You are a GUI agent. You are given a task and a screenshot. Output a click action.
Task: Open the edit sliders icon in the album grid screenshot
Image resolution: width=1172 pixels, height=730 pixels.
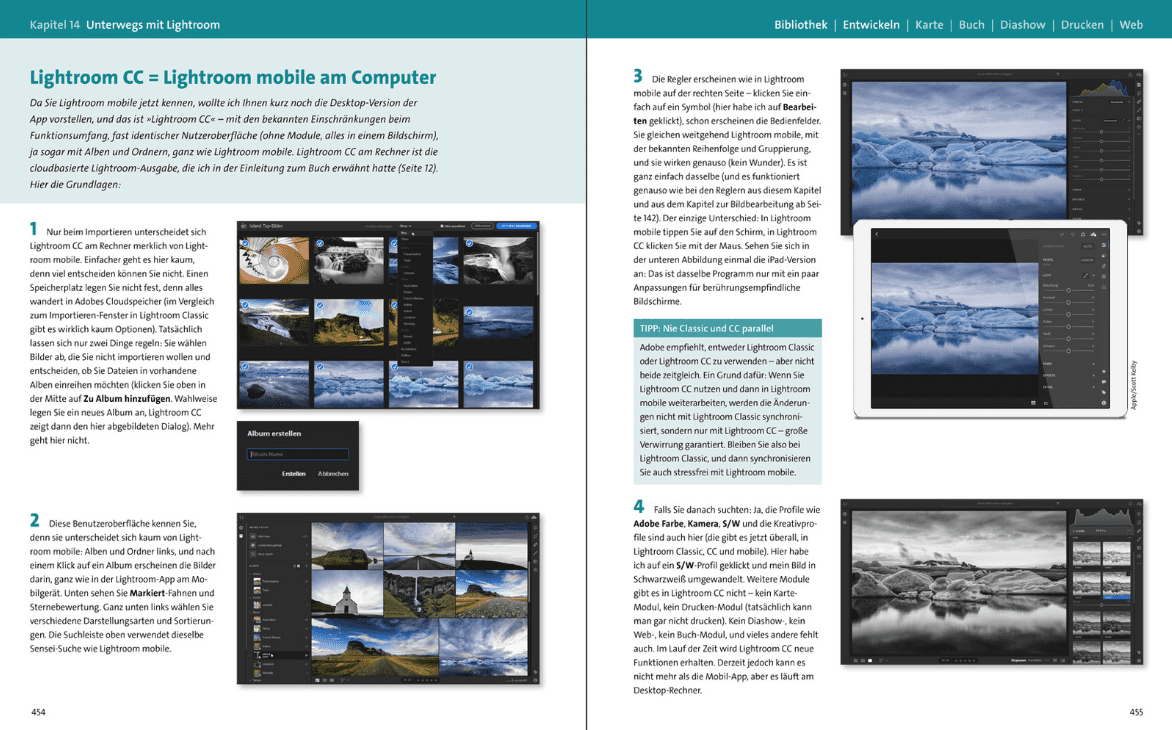coord(534,527)
